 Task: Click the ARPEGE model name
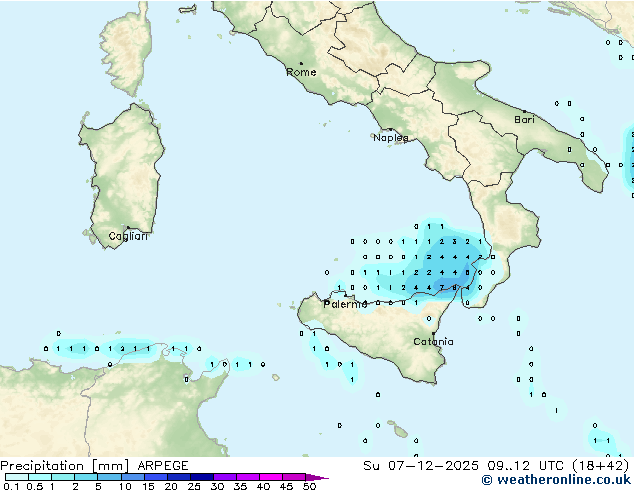(163, 466)
